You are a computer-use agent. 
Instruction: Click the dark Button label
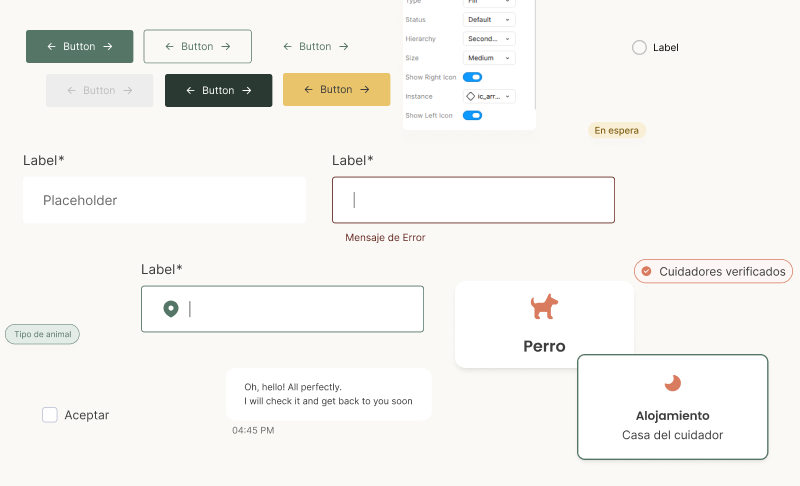pyautogui.click(x=218, y=90)
